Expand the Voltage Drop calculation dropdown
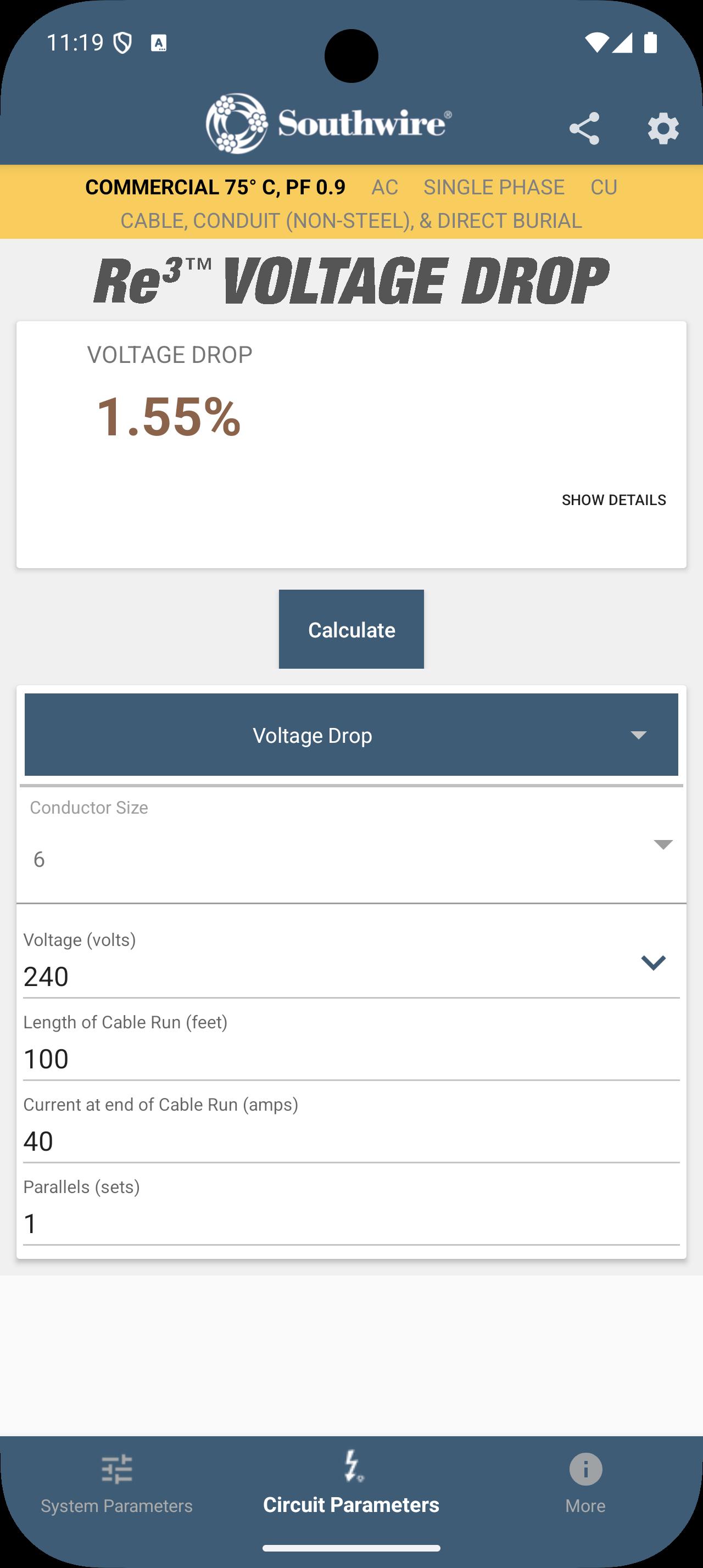Viewport: 703px width, 1568px height. pos(351,735)
